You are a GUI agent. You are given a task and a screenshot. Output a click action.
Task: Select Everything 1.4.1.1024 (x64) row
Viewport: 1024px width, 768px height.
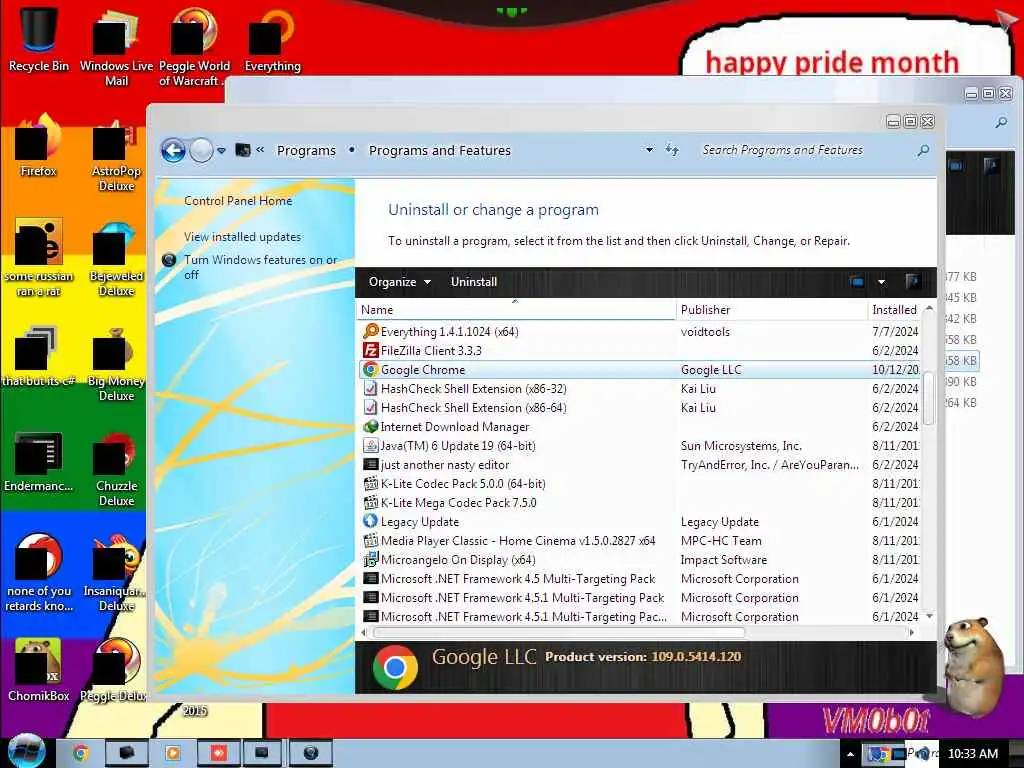coord(640,332)
